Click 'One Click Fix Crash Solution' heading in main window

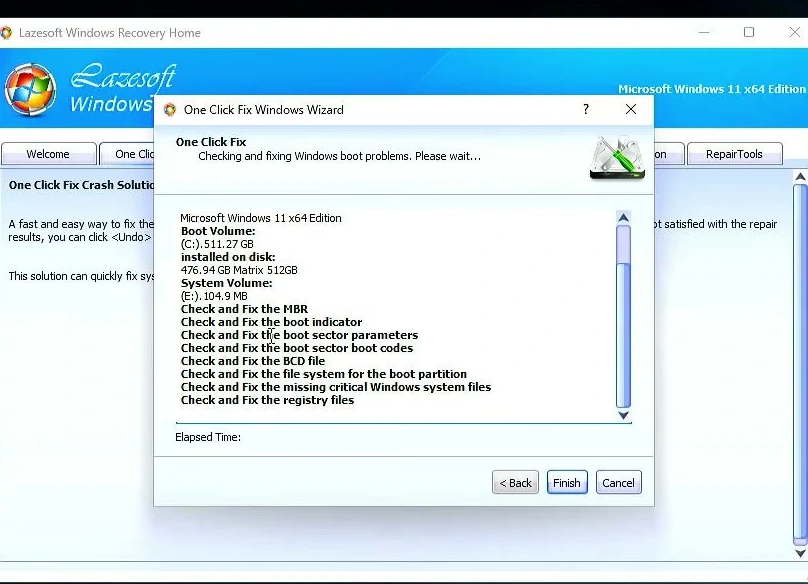81,185
